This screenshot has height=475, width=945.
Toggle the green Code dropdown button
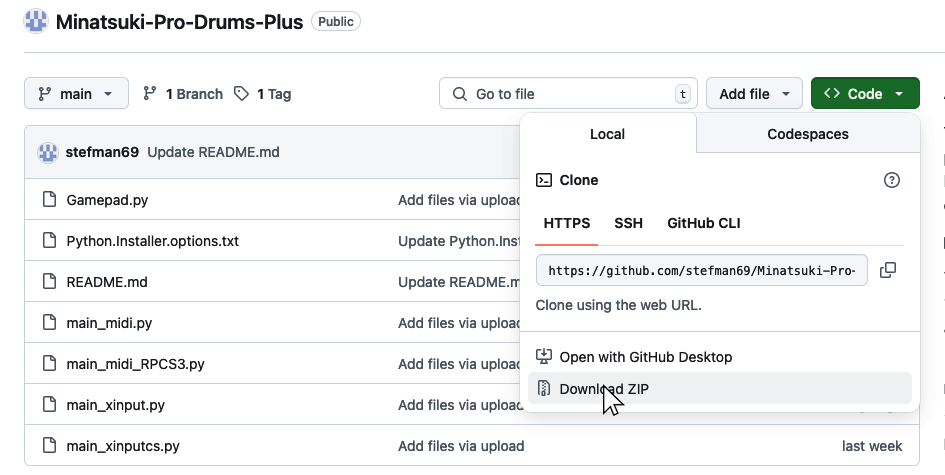coord(865,93)
